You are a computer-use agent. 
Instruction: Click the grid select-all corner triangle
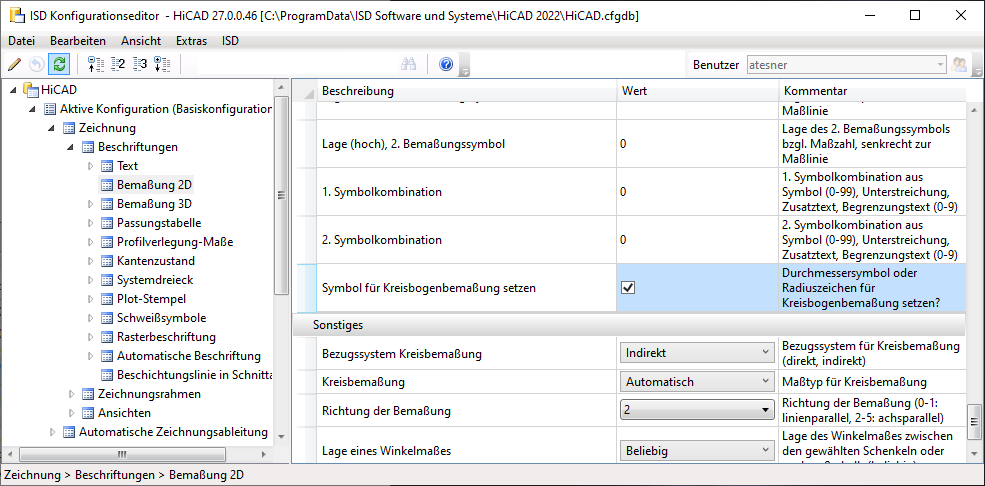point(308,94)
